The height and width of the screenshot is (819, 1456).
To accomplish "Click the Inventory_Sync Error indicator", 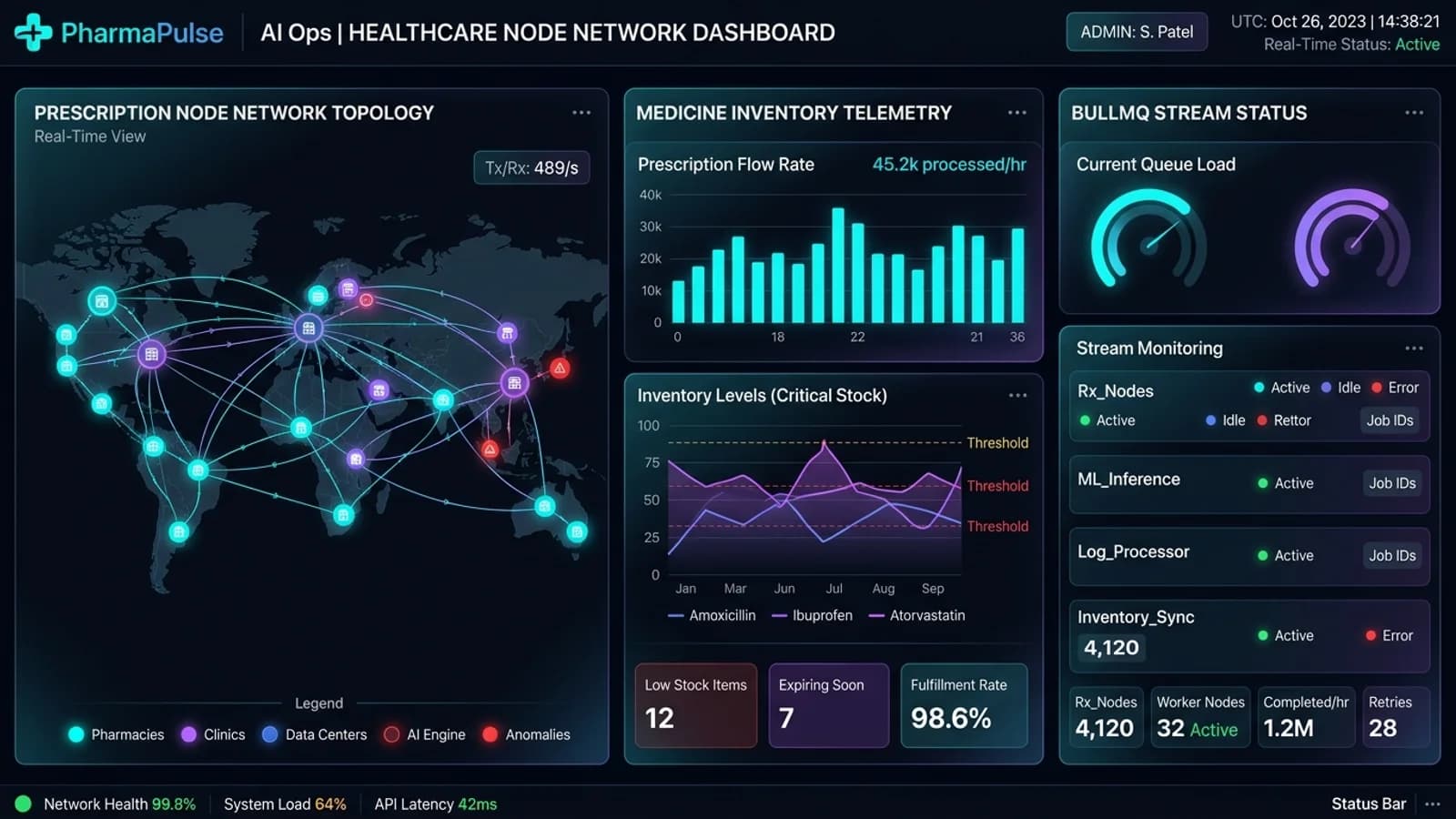I will [x=1390, y=635].
